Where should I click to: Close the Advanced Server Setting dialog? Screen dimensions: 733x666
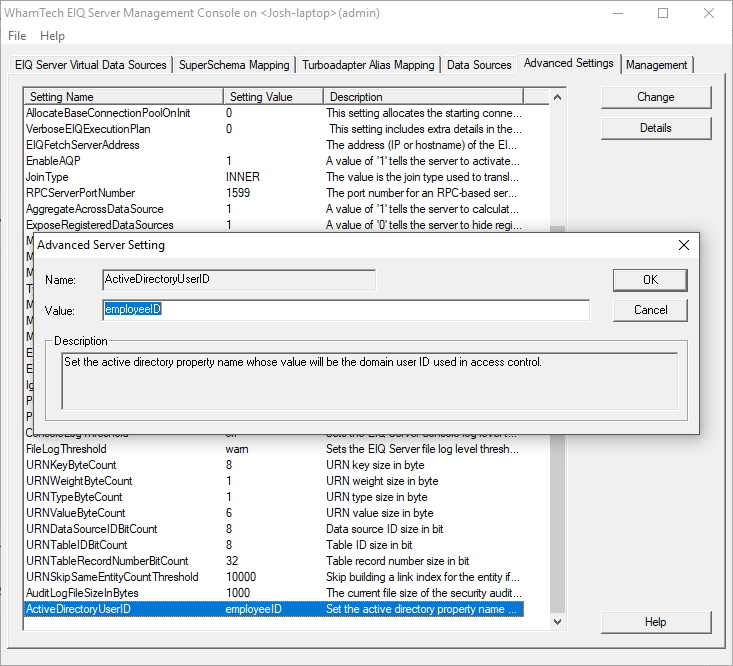click(x=684, y=245)
